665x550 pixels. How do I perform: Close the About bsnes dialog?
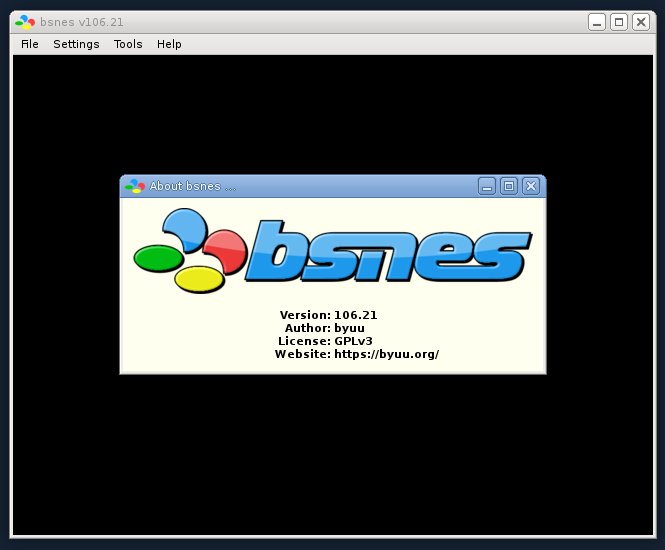[x=531, y=186]
